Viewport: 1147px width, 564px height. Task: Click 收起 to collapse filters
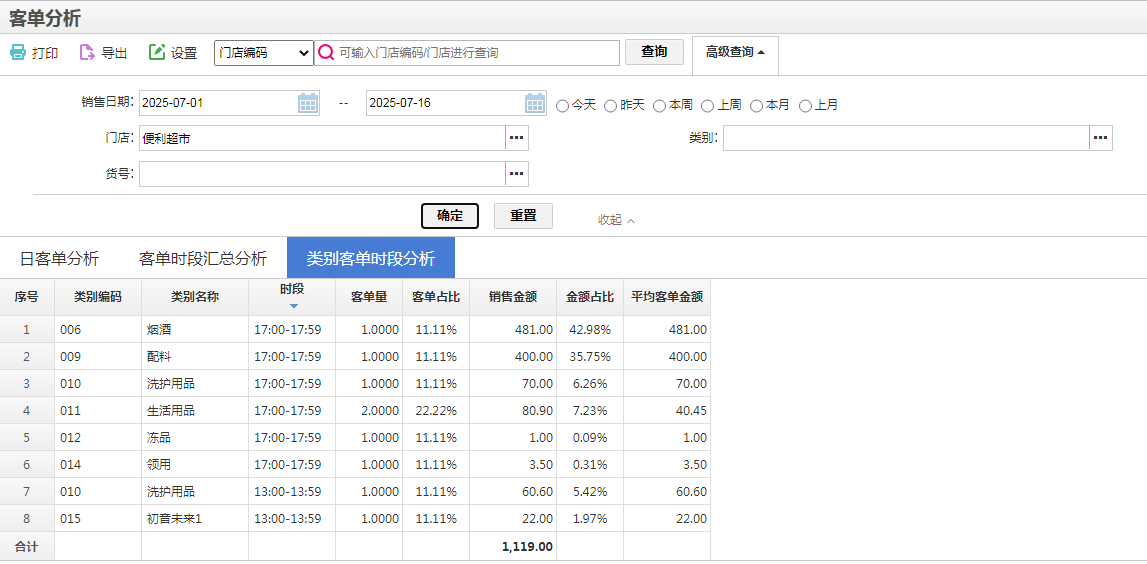pos(616,219)
